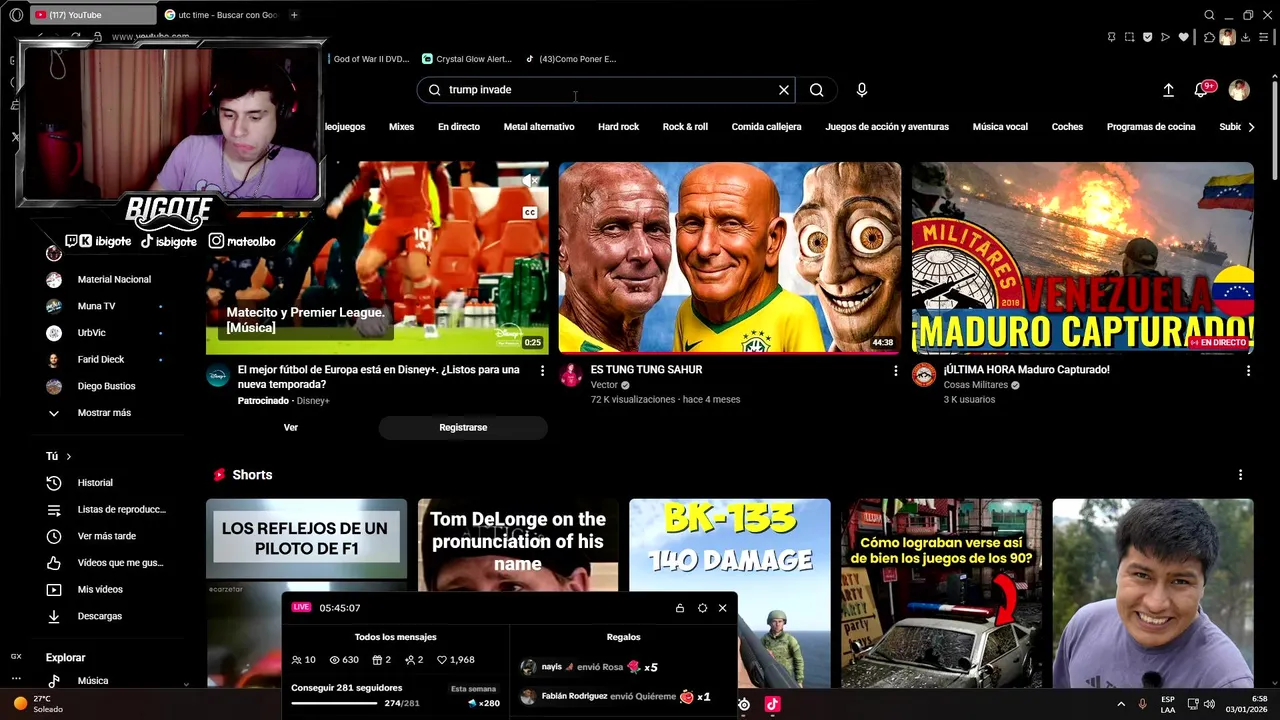The width and height of the screenshot is (1280, 720).
Task: Open settings gear in live overlay panel
Action: click(x=702, y=608)
